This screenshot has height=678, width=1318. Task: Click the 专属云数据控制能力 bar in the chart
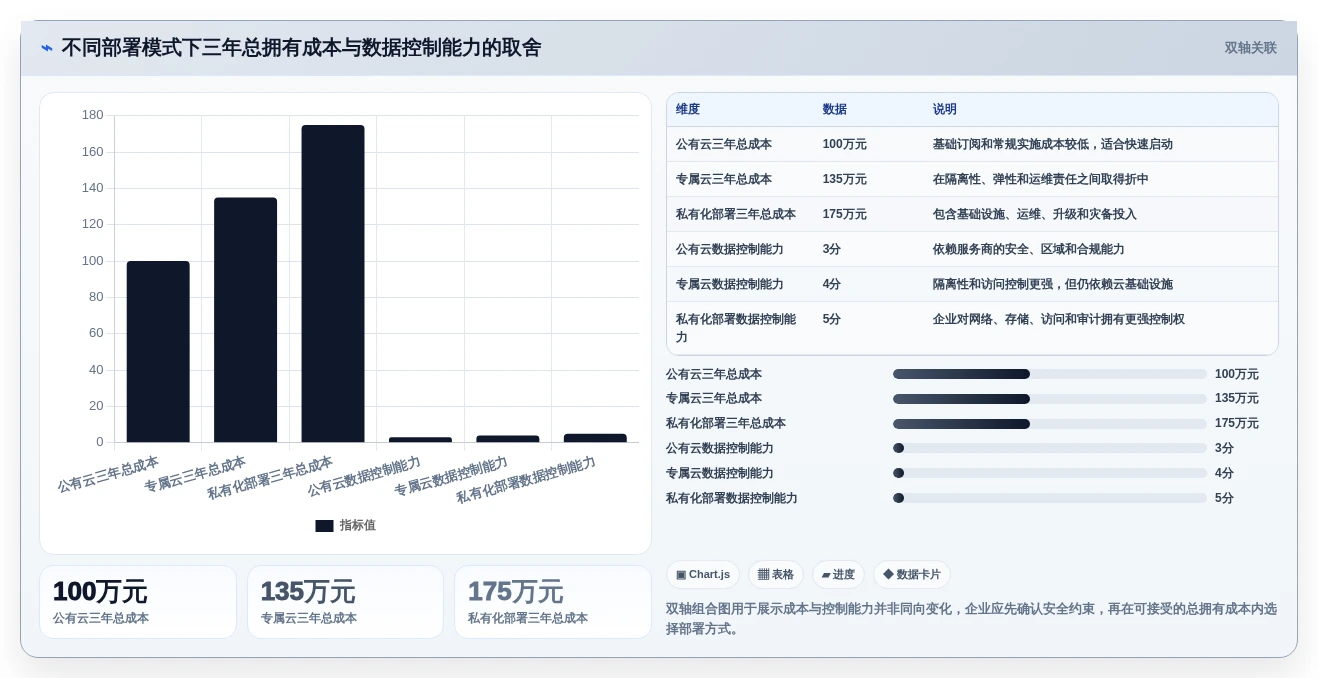pyautogui.click(x=508, y=438)
